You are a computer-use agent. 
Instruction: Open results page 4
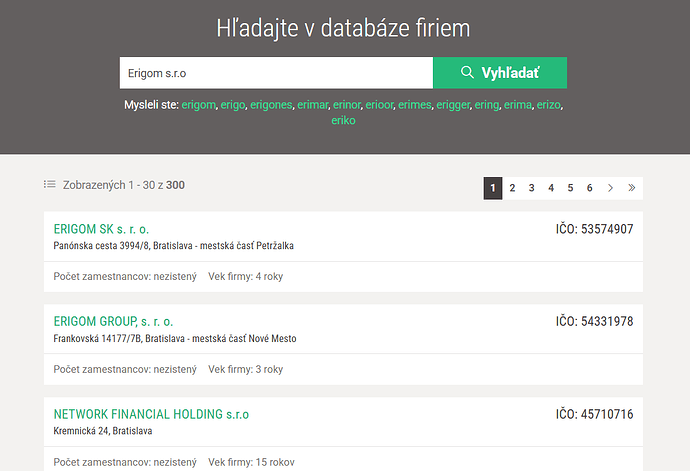pos(551,188)
